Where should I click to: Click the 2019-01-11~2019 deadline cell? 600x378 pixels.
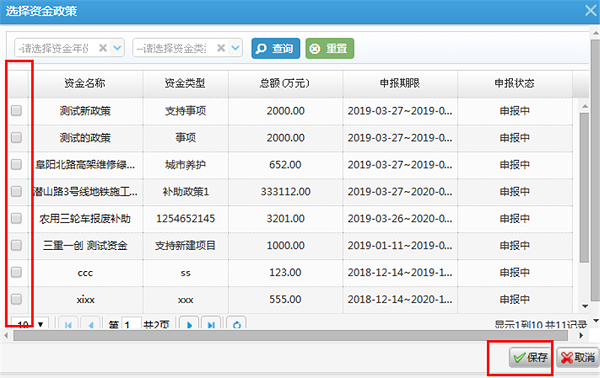[400, 246]
